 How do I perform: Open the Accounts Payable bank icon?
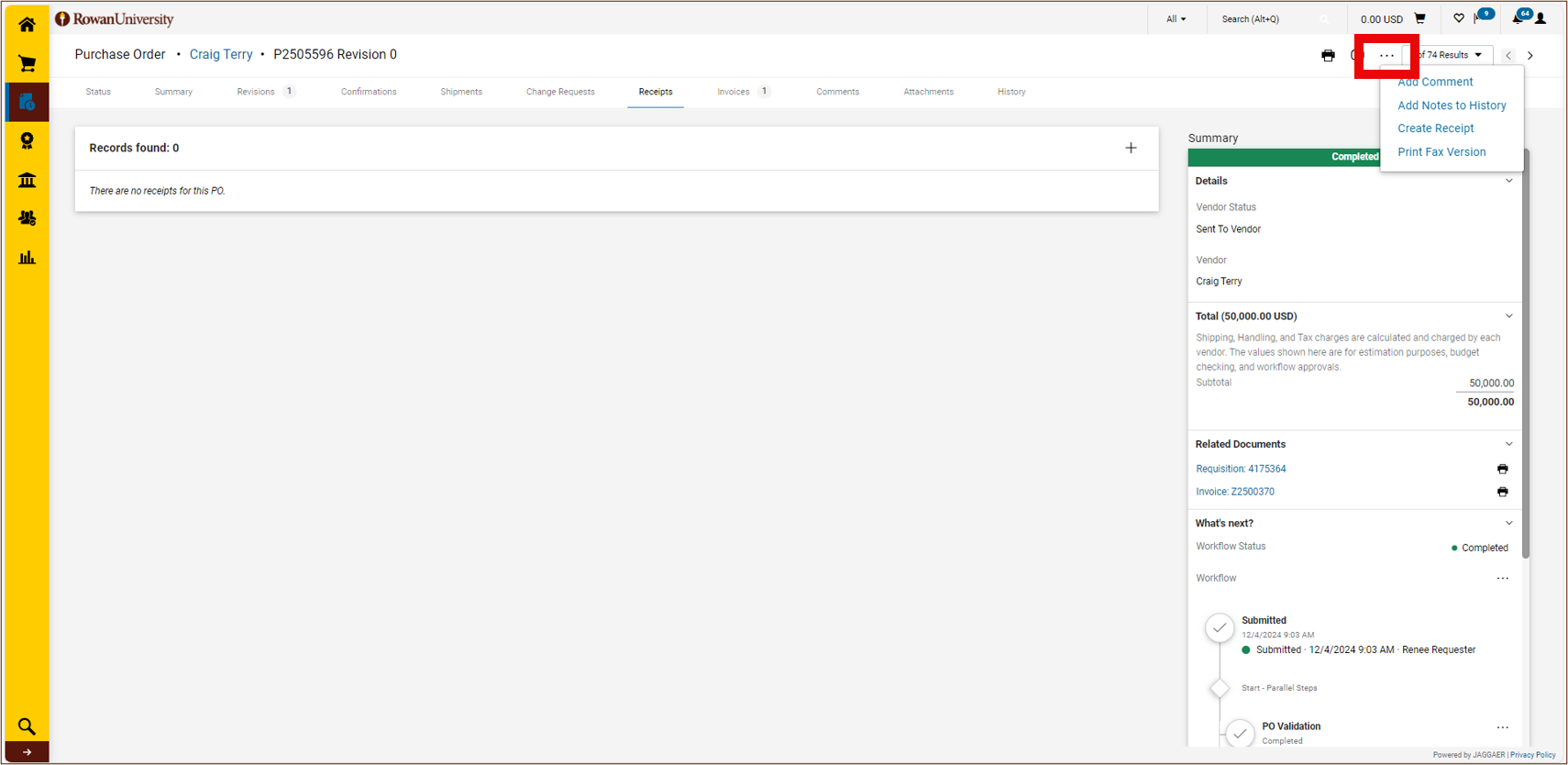[x=27, y=180]
